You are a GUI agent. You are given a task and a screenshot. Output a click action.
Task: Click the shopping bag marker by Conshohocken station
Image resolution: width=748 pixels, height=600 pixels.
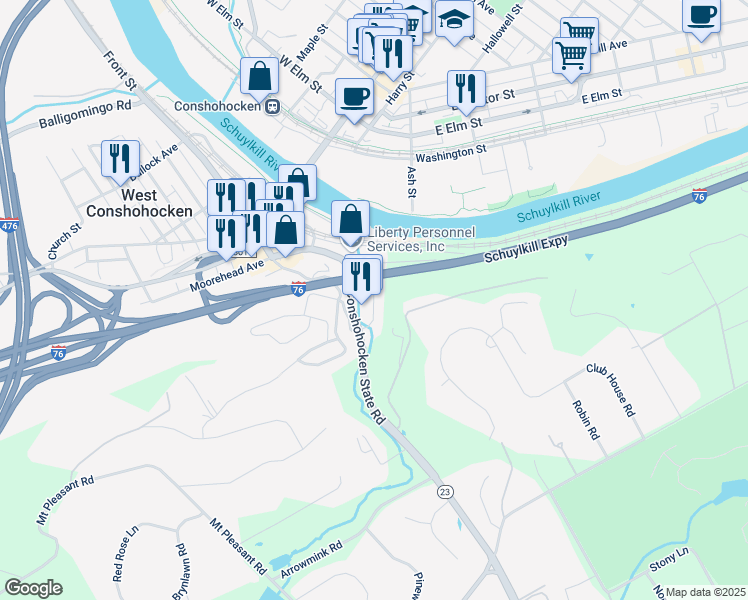260,77
